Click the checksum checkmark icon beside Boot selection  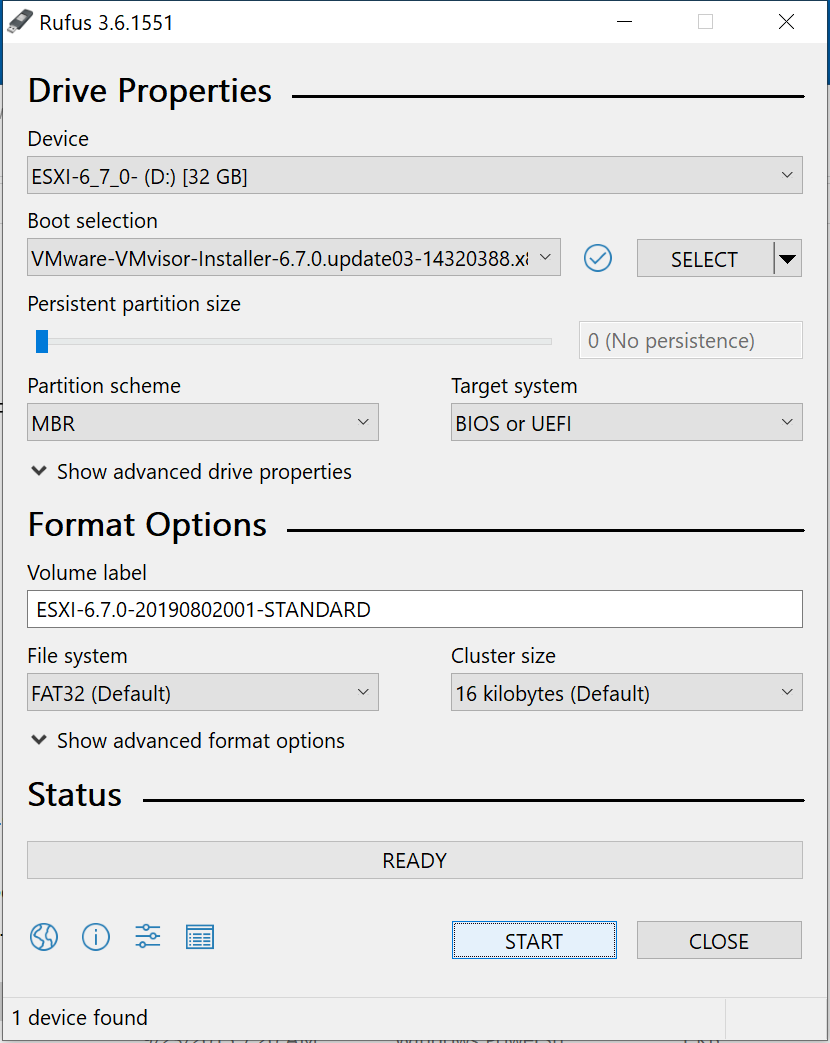(x=598, y=258)
